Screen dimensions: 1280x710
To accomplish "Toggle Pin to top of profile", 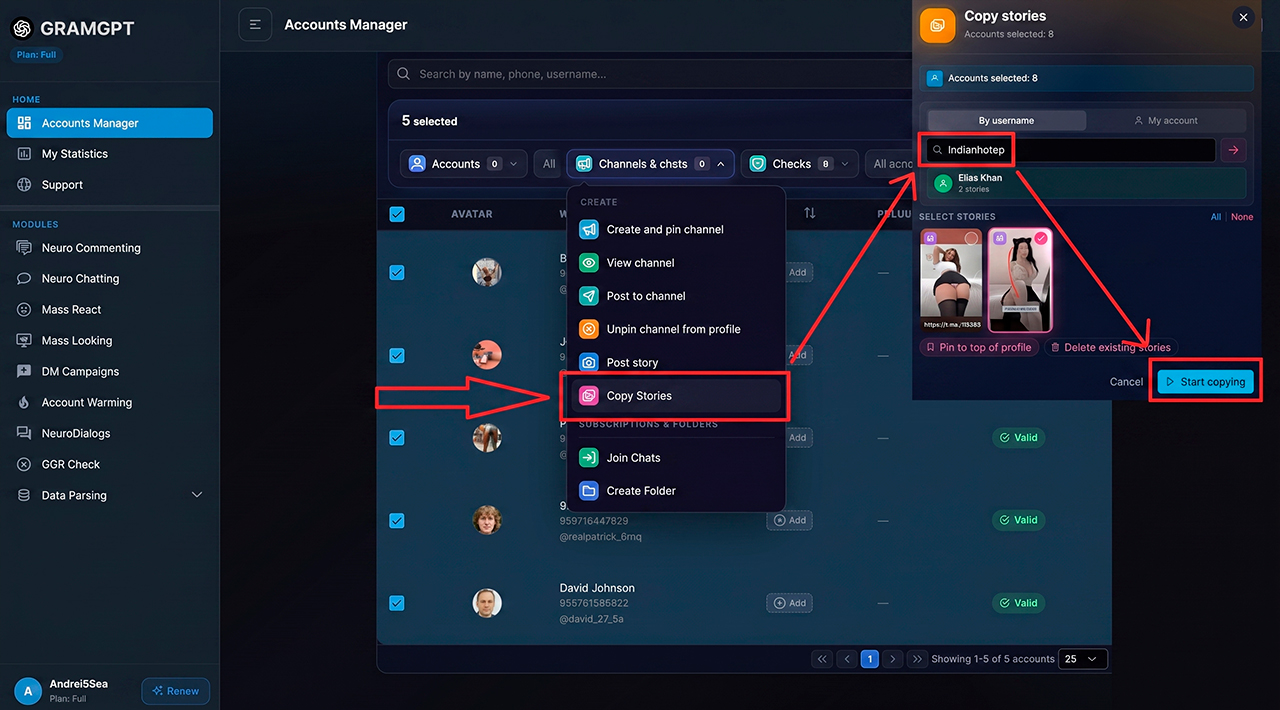I will pos(980,348).
